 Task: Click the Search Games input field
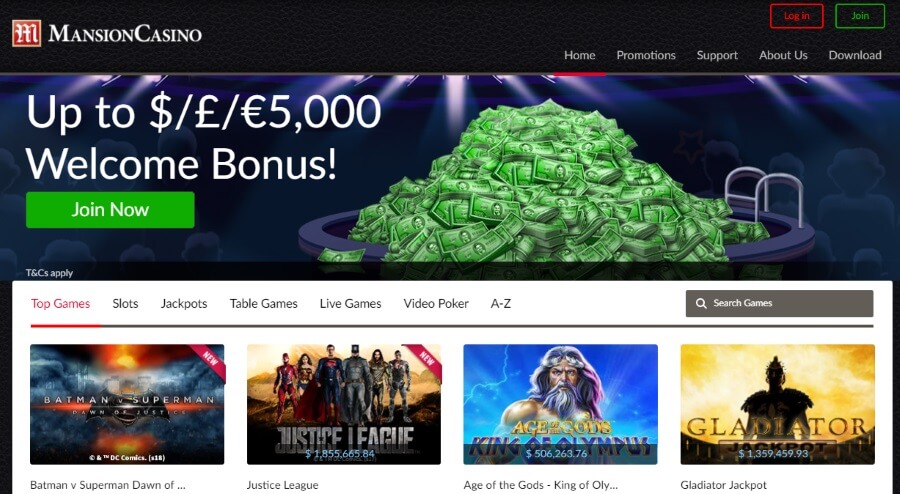(x=779, y=304)
